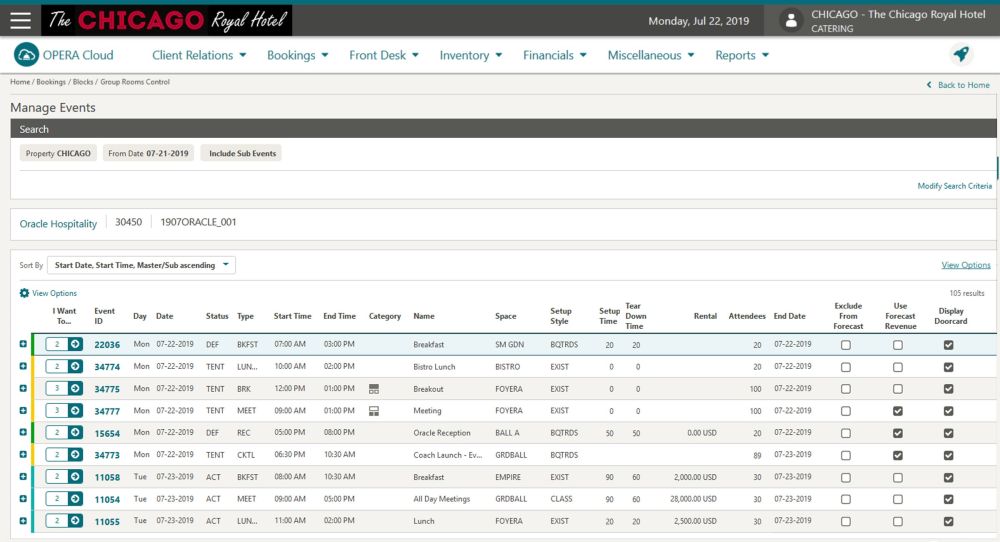This screenshot has width=1000, height=542.
Task: Toggle Use Forecast Revenue for Oracle Reception
Action: pos(898,434)
